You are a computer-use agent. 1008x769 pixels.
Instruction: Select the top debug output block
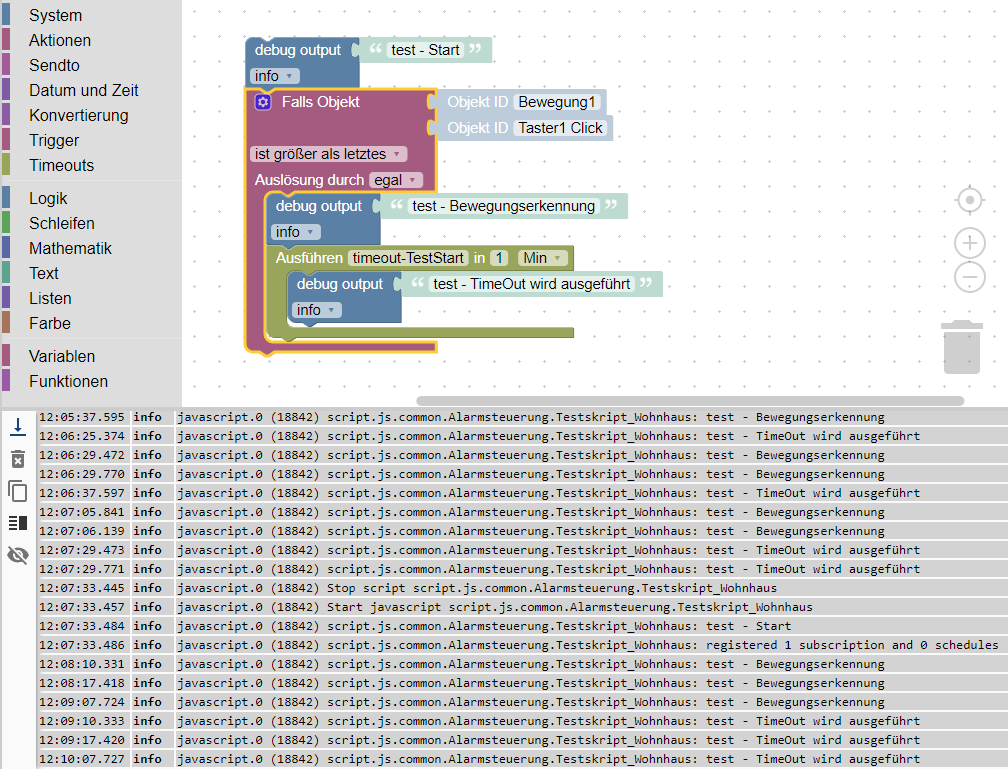298,50
